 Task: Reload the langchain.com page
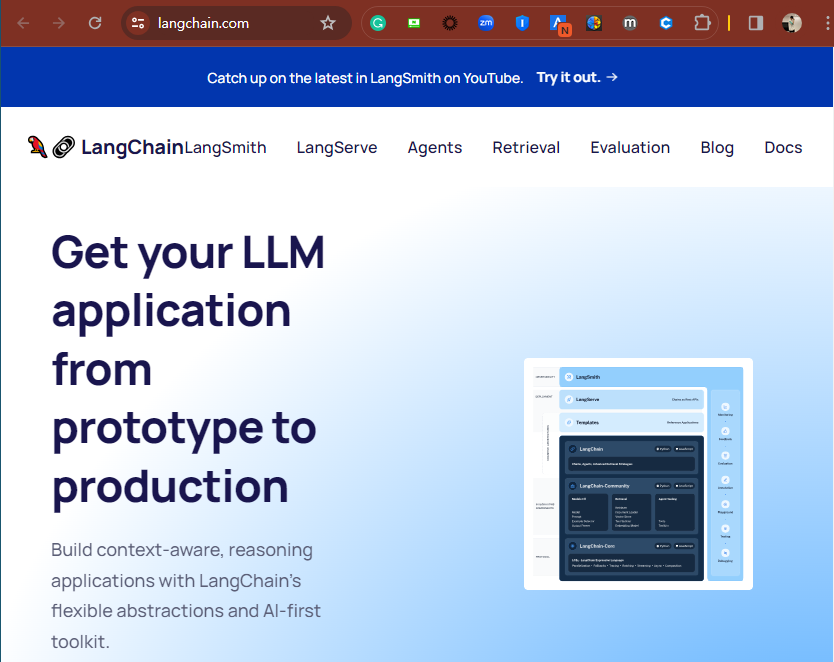click(95, 23)
